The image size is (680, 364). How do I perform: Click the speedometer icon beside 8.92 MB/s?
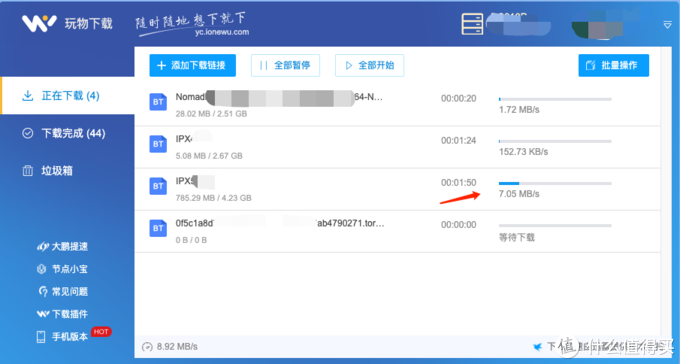(x=147, y=347)
